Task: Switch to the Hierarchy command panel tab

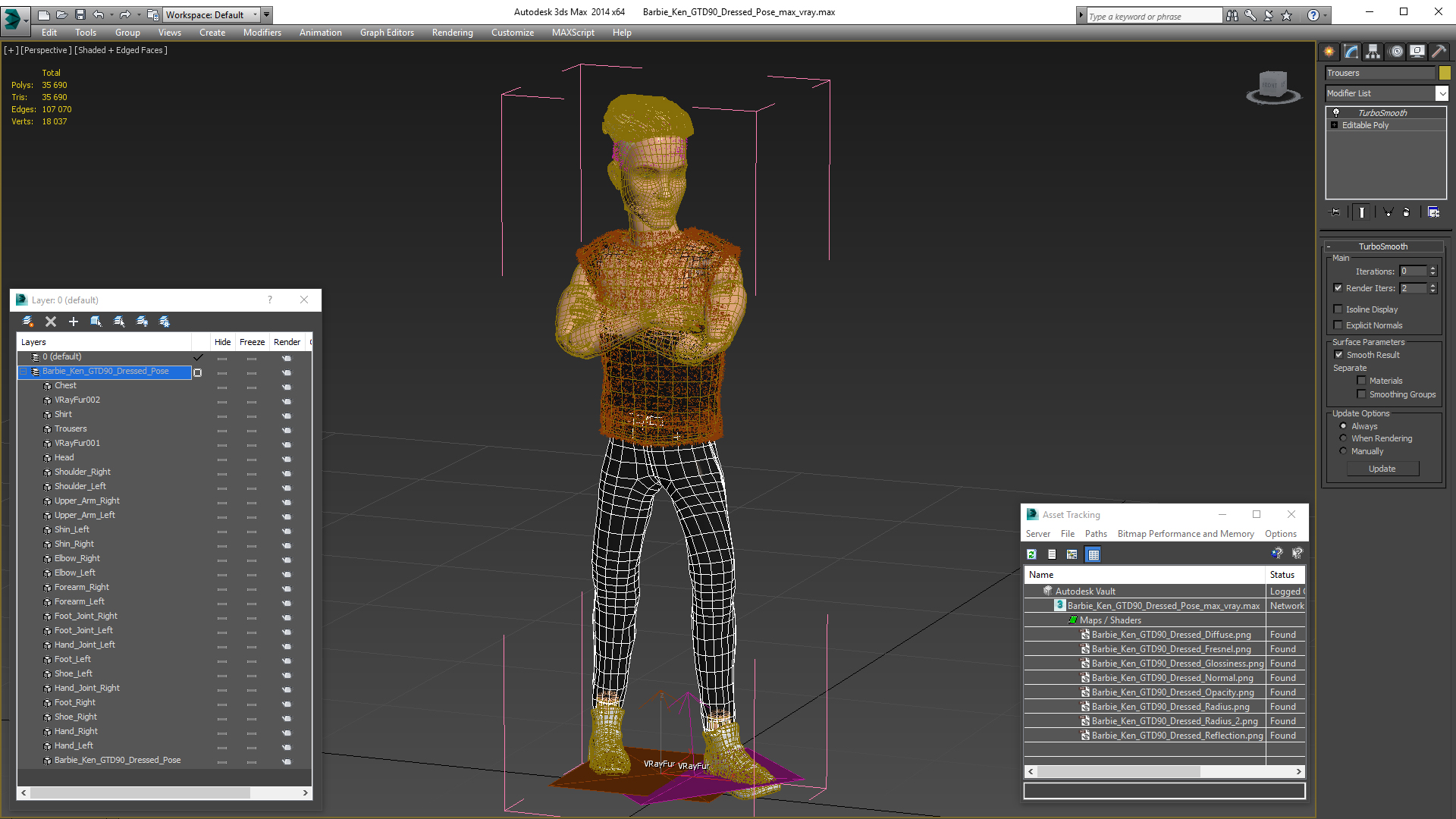Action: point(1373,52)
